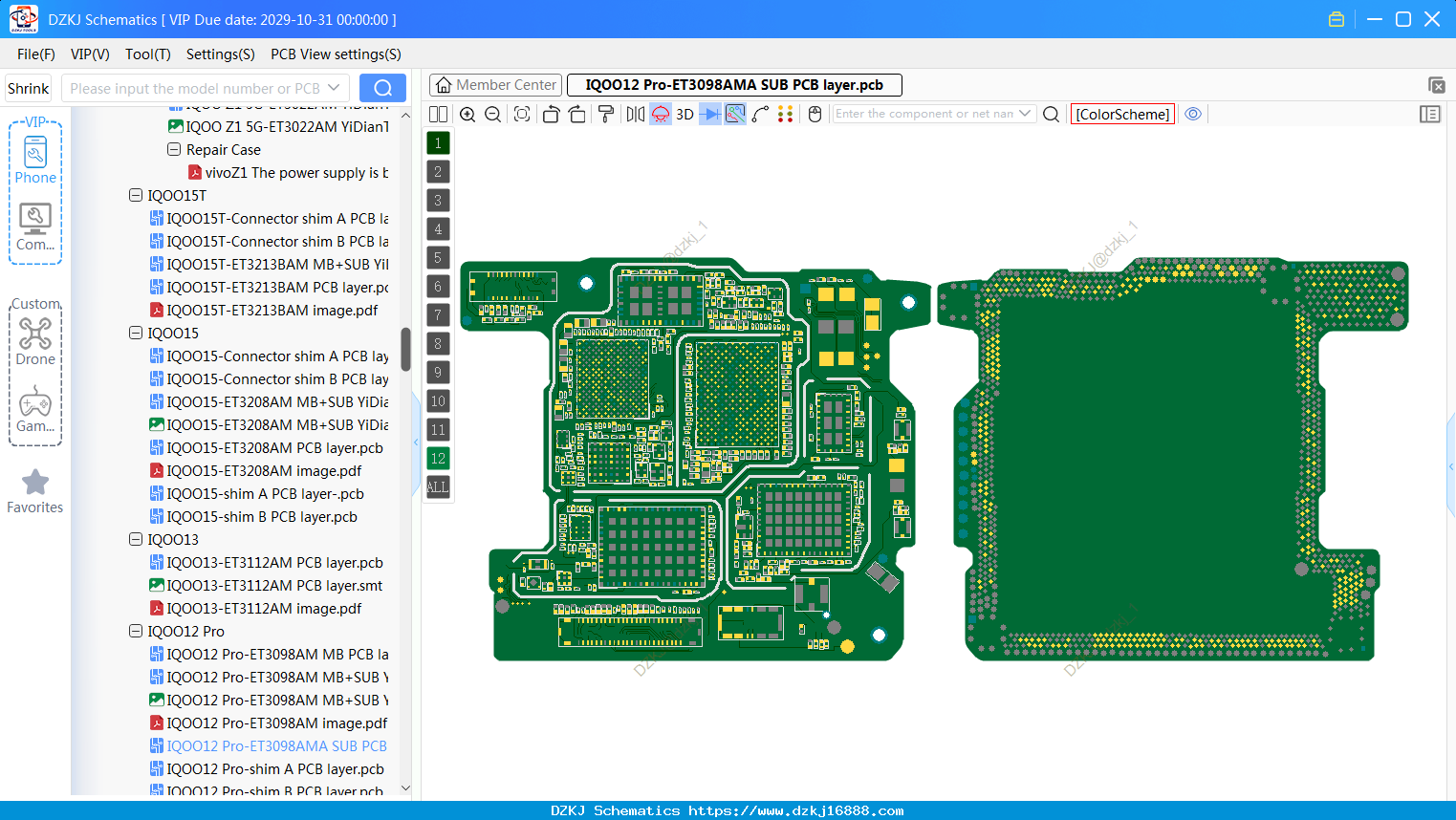This screenshot has width=1456, height=820.
Task: Open the Computer category in sidebar
Action: pyautogui.click(x=35, y=227)
